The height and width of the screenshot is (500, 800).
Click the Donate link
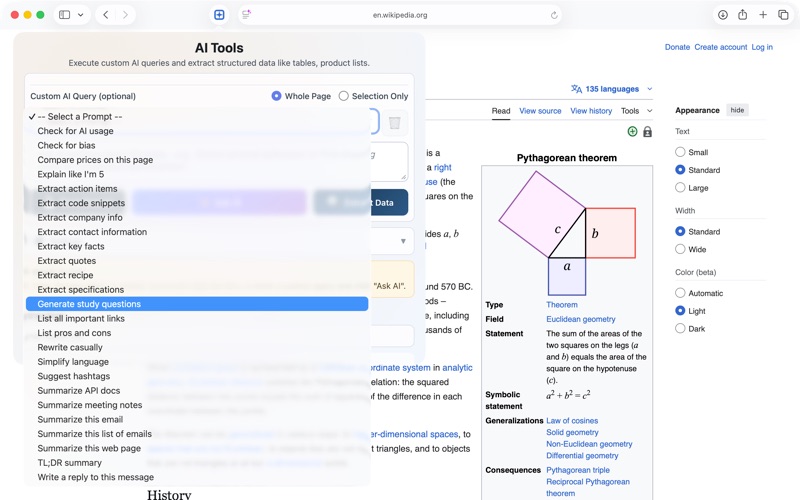tap(677, 47)
